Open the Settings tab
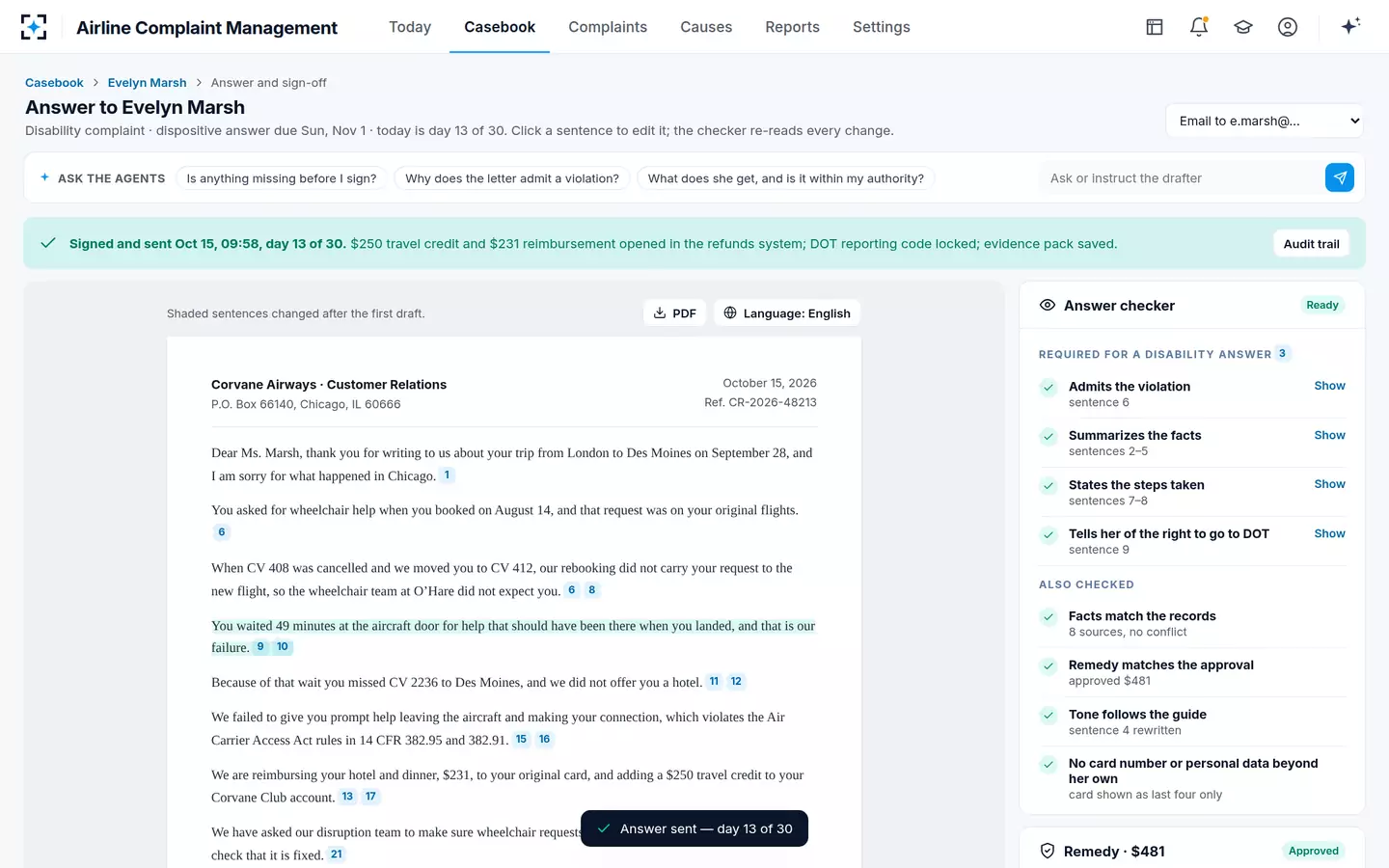Viewport: 1389px width, 868px height. pos(882,27)
